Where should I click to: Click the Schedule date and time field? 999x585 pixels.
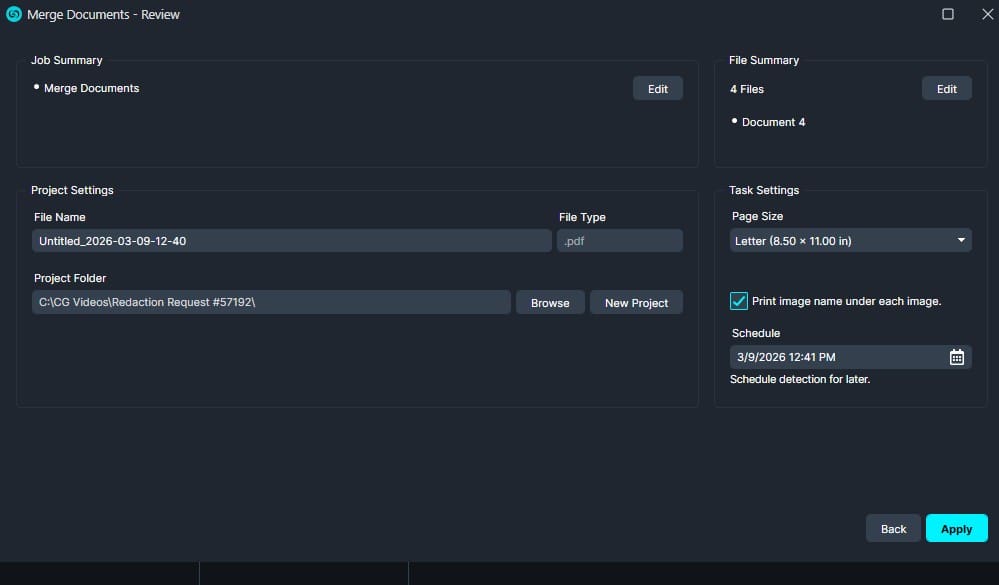point(830,357)
